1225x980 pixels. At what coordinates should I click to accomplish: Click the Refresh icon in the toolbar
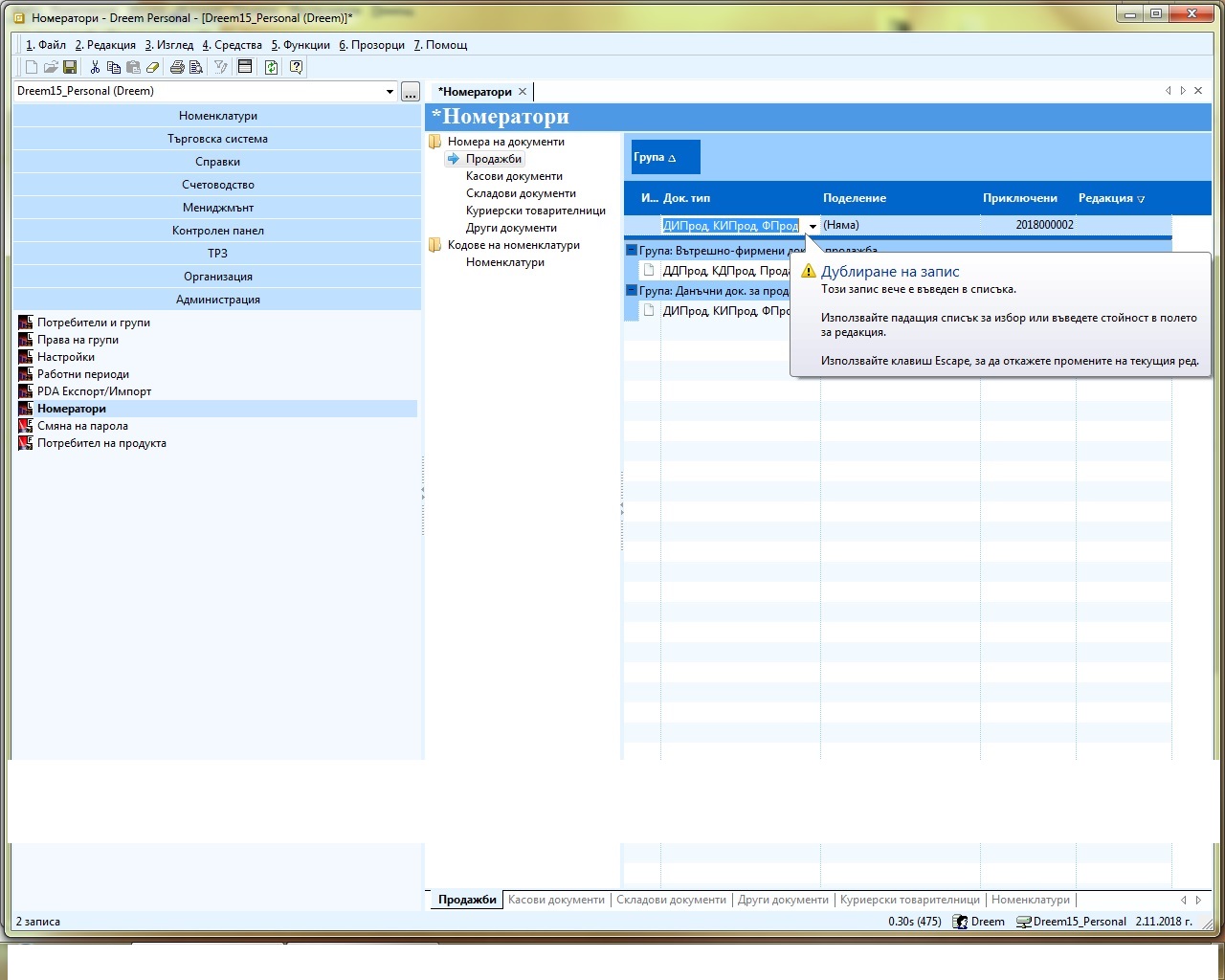tap(272, 67)
